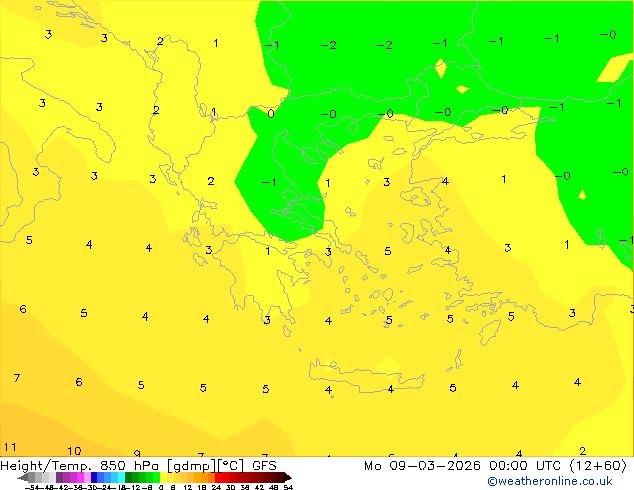Click the legend label '24' under the color bar
The width and height of the screenshot is (634, 490).
coord(216,487)
